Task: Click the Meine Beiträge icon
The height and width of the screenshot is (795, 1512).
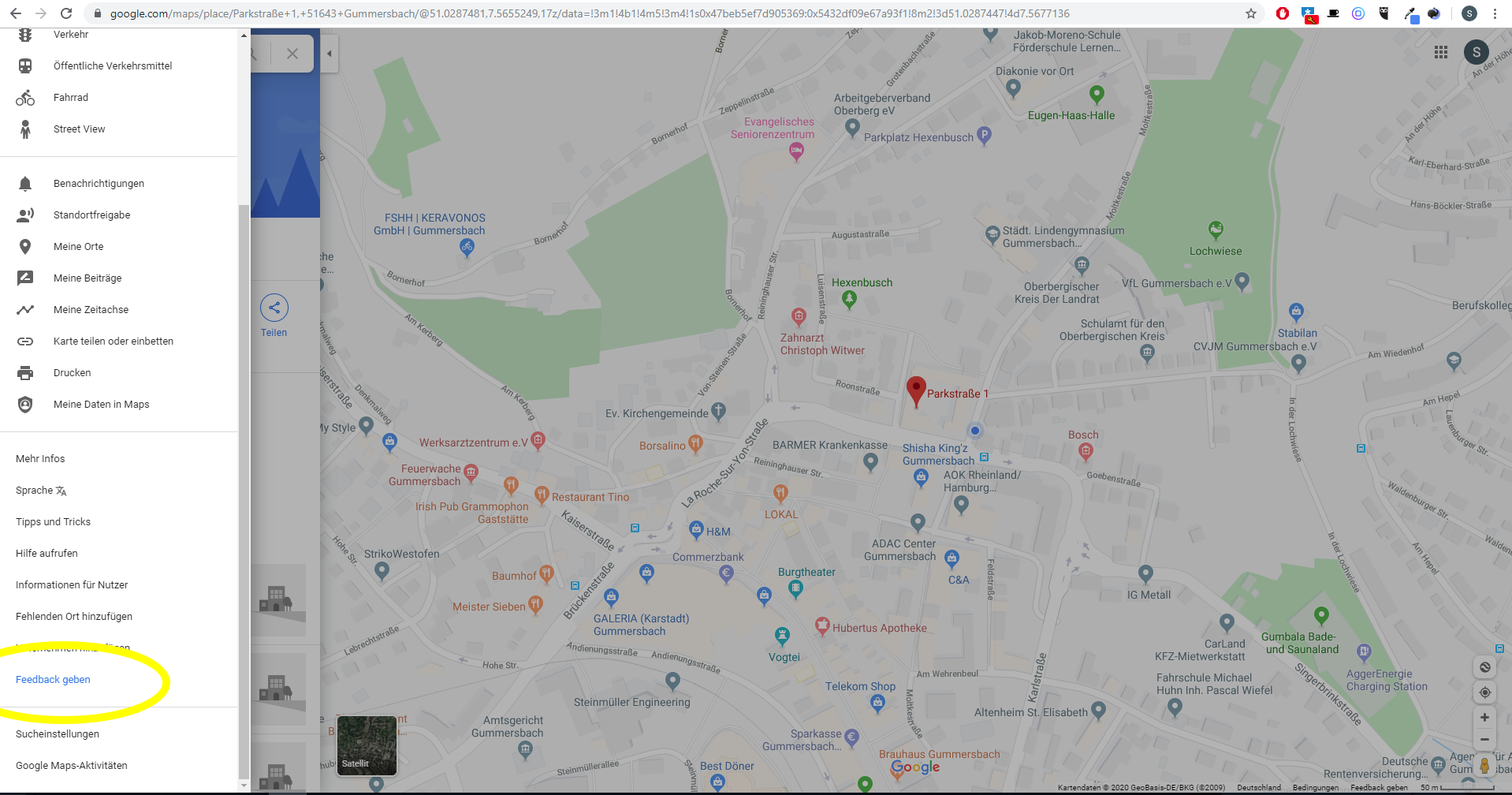Action: 25,278
